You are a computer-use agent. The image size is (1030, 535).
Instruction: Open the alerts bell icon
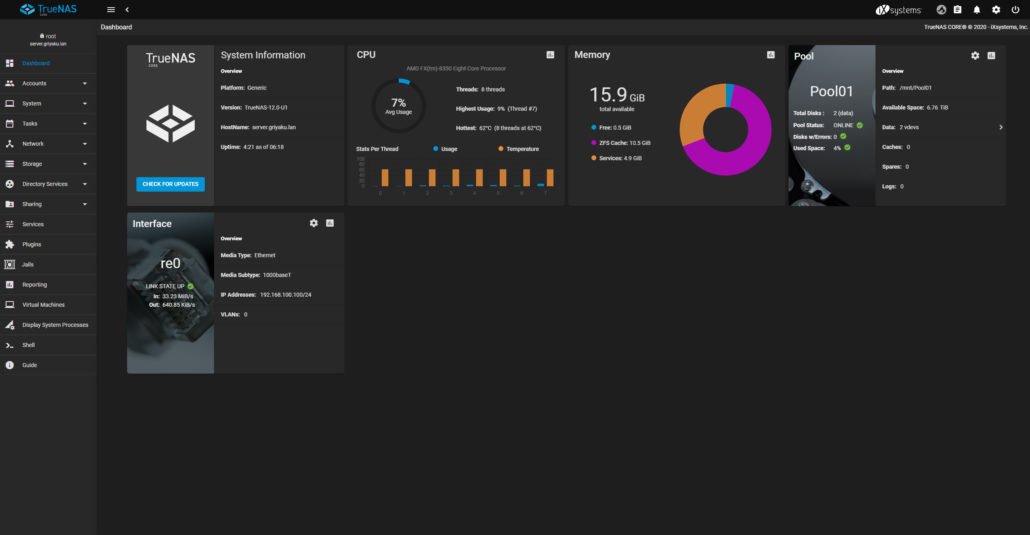[x=977, y=9]
